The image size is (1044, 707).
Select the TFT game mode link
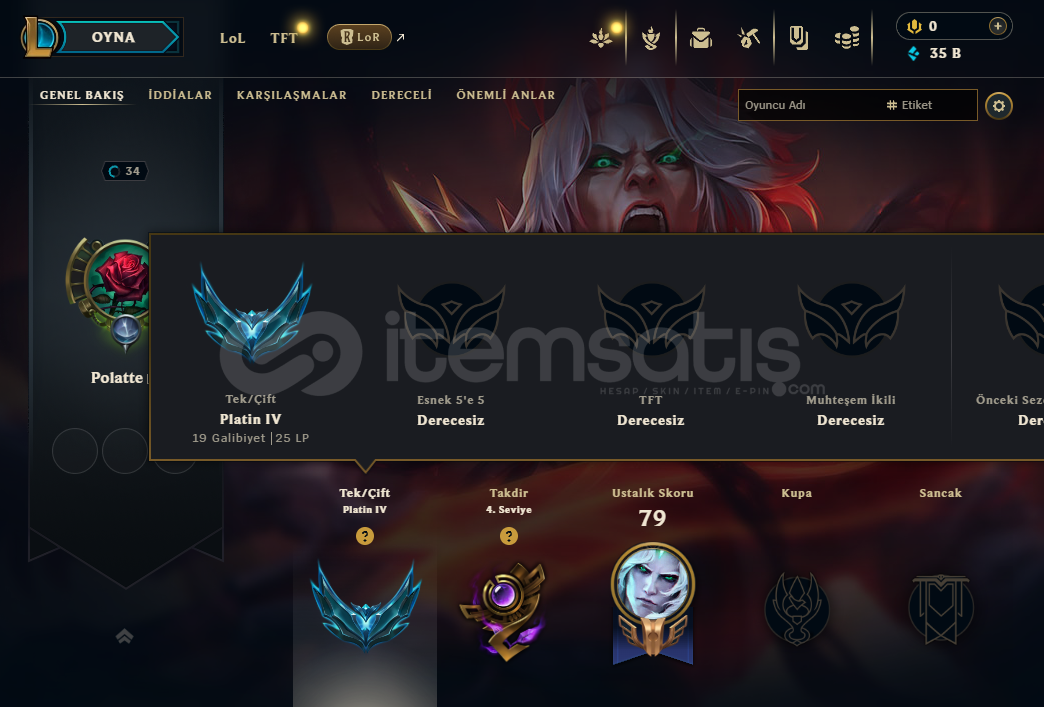(284, 38)
